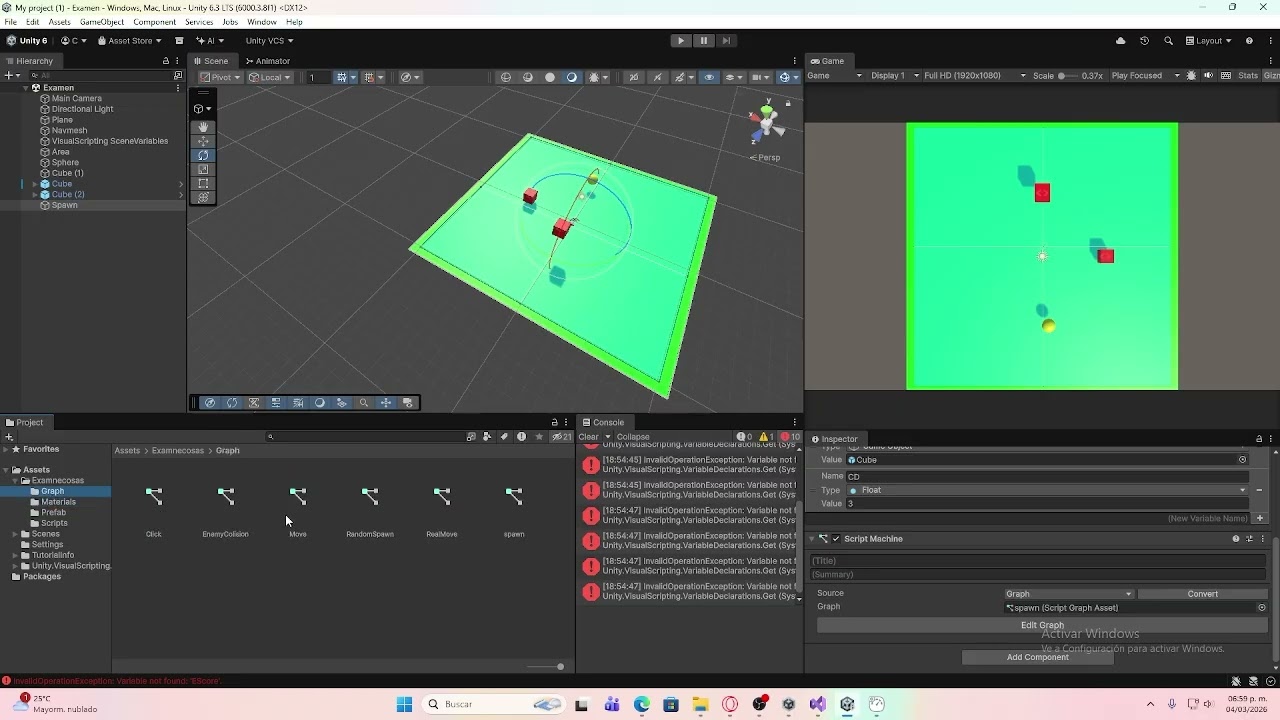Open object picker for spawn graph field
1280x720 pixels.
tap(1261, 608)
